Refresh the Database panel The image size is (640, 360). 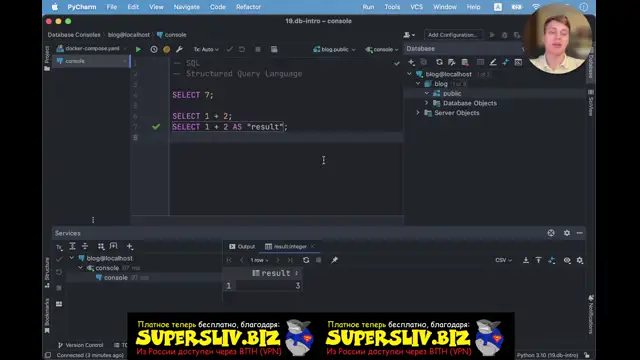[439, 62]
